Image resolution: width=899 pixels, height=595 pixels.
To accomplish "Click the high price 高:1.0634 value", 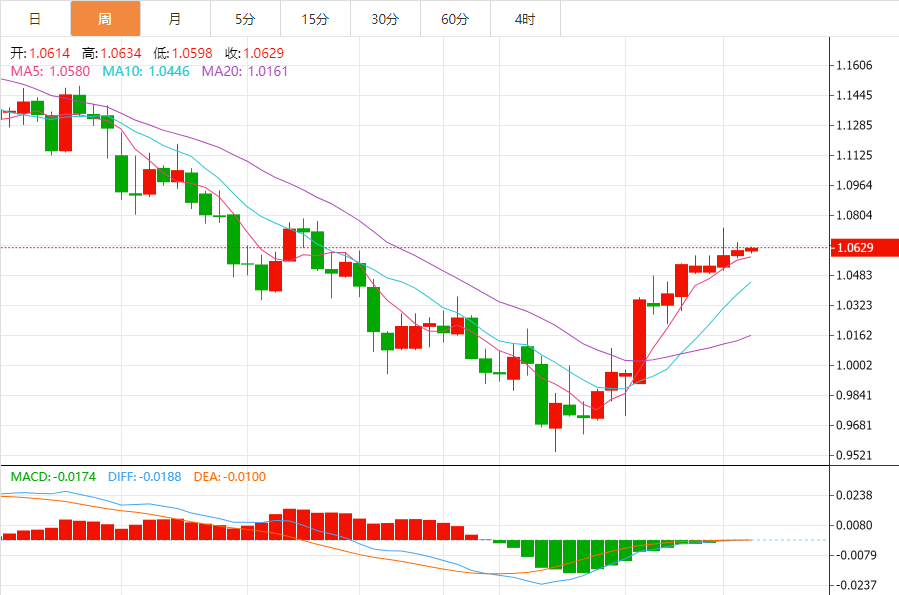I will [x=112, y=53].
